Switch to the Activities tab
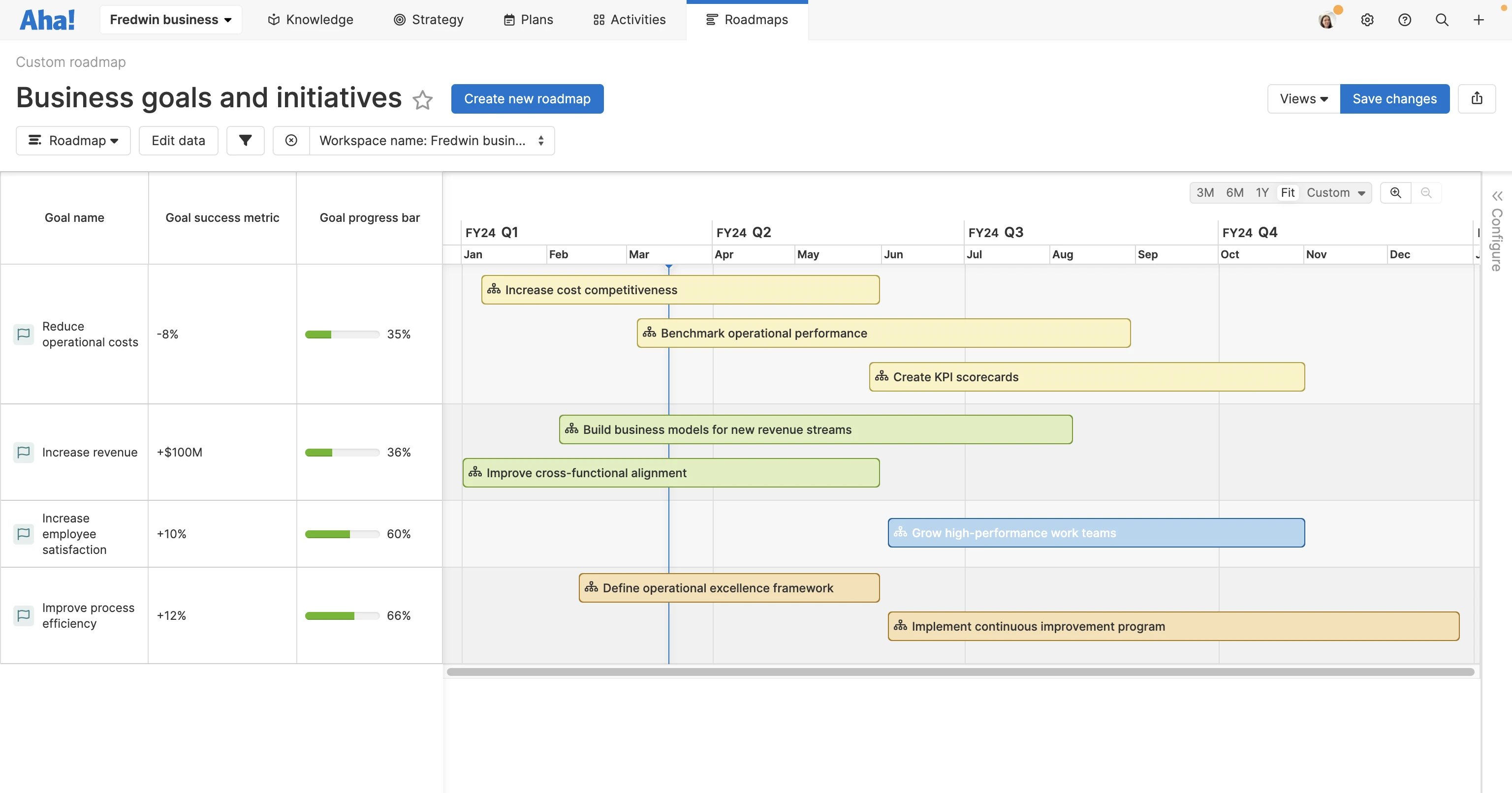The height and width of the screenshot is (793, 1512). 629,19
